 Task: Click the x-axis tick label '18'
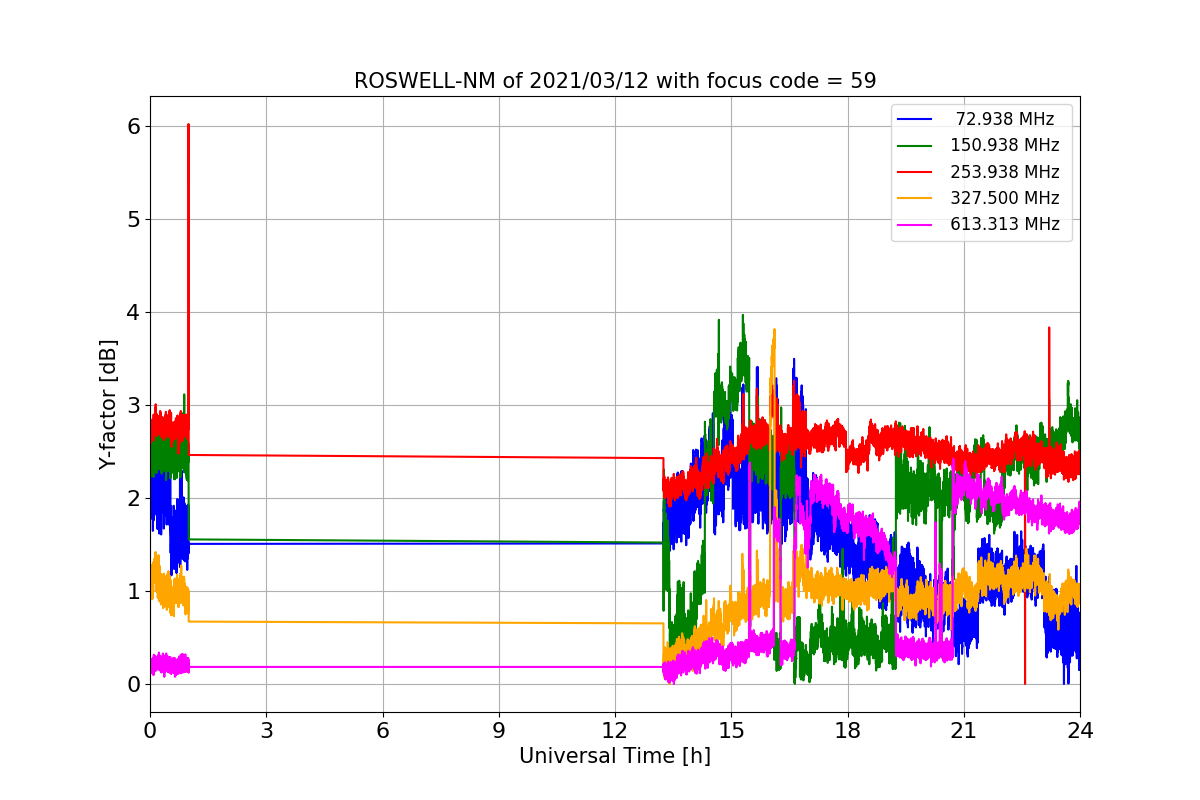(x=847, y=731)
